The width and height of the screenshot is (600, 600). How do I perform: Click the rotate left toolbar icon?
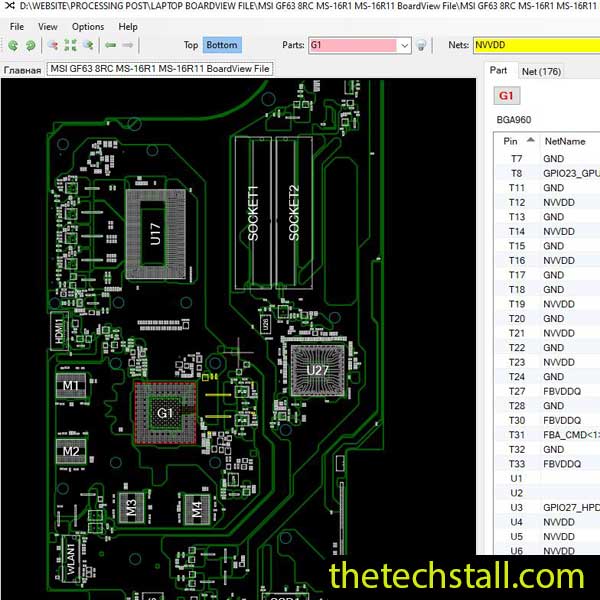pos(12,45)
